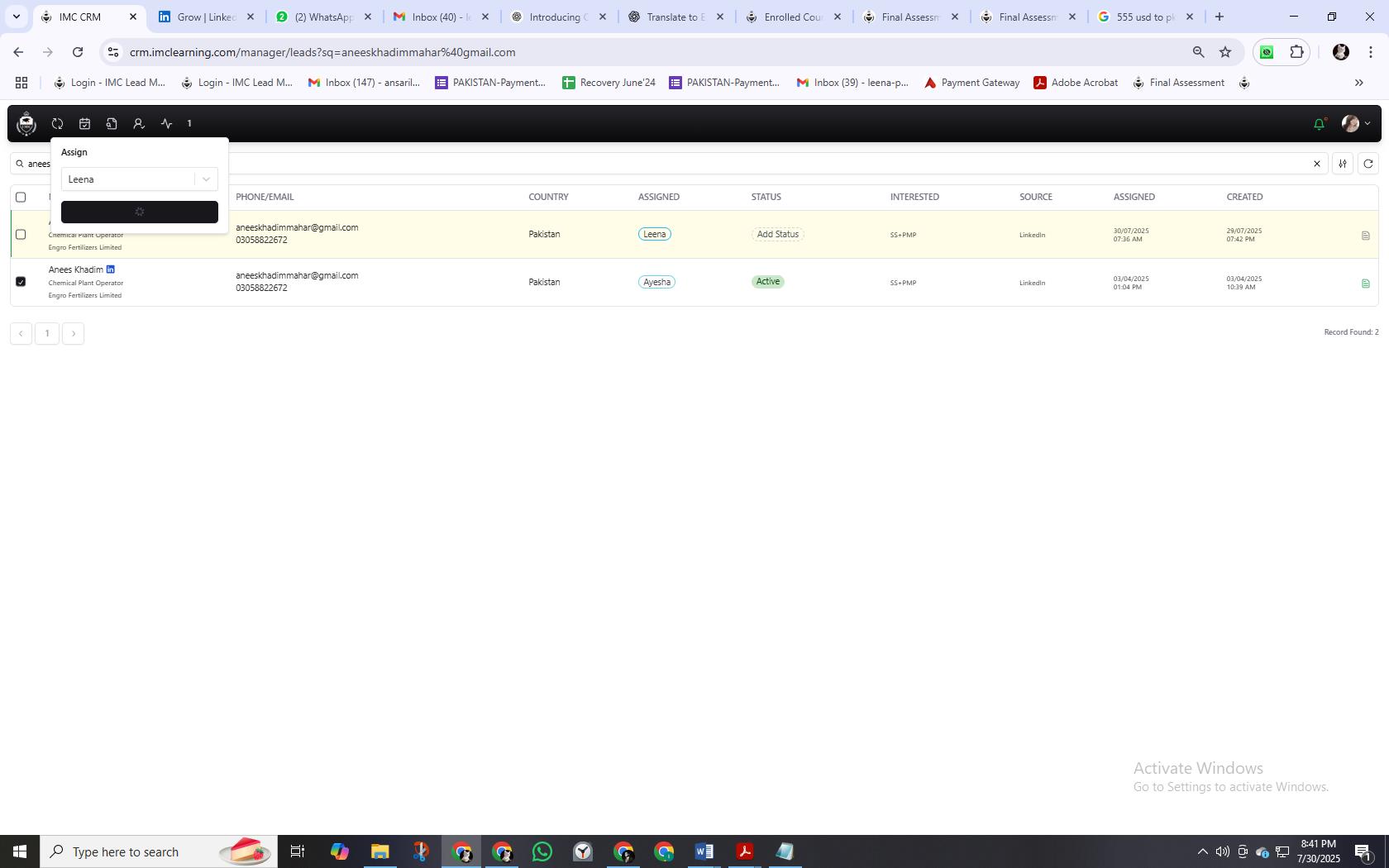Screen dimensions: 1389x868
Task: Open the Windows Start menu
Action: point(20,851)
